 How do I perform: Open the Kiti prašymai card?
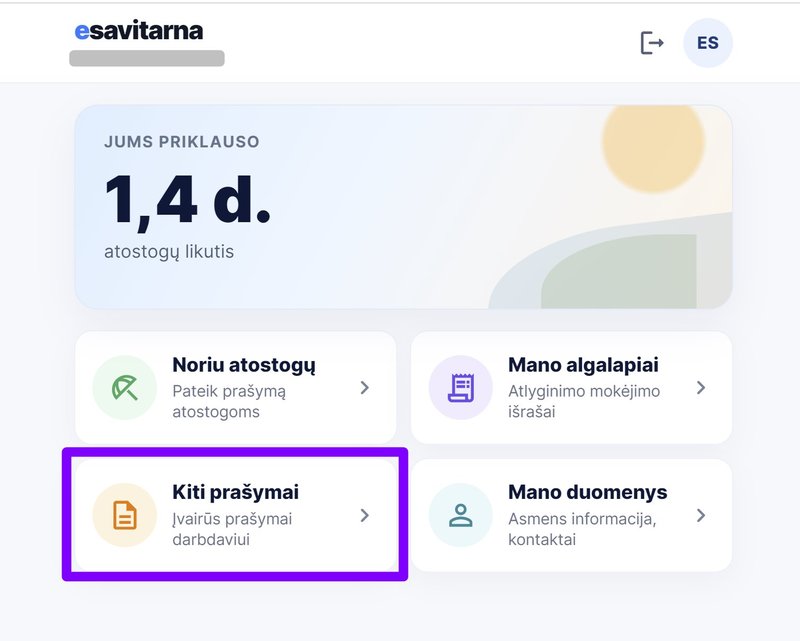click(235, 515)
